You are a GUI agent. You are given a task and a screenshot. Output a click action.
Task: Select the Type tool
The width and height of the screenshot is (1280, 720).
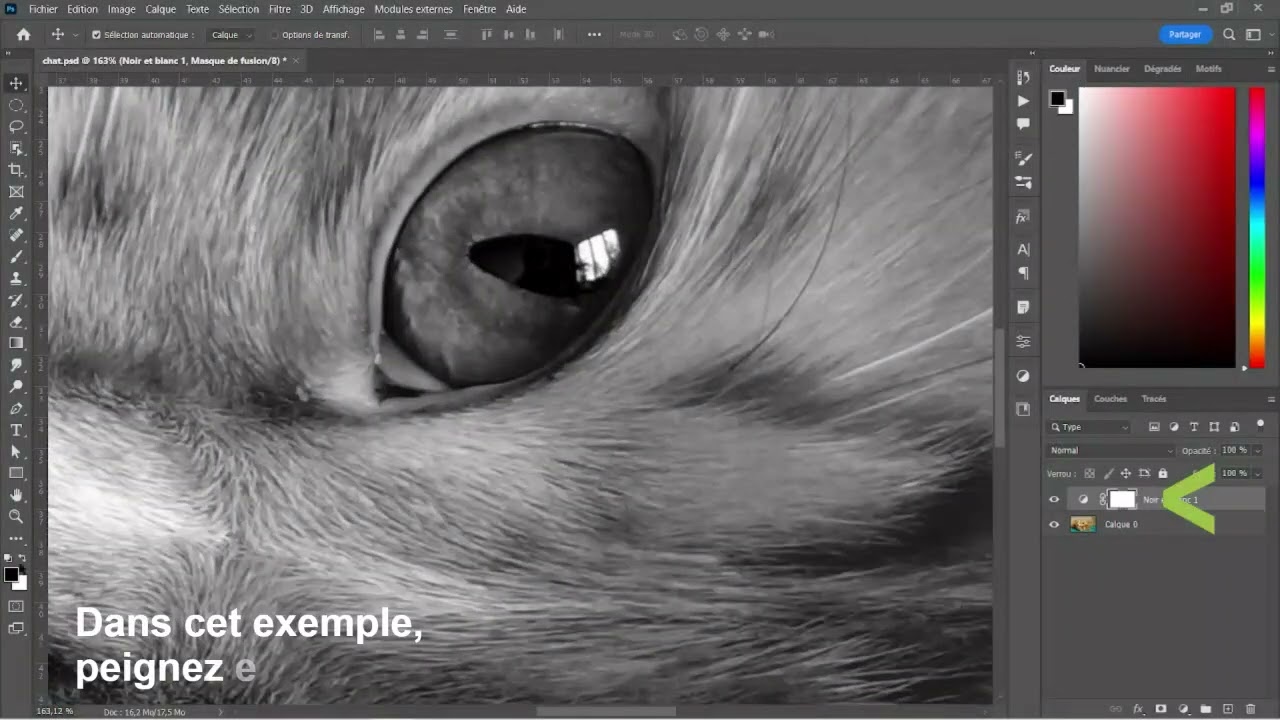click(x=16, y=430)
